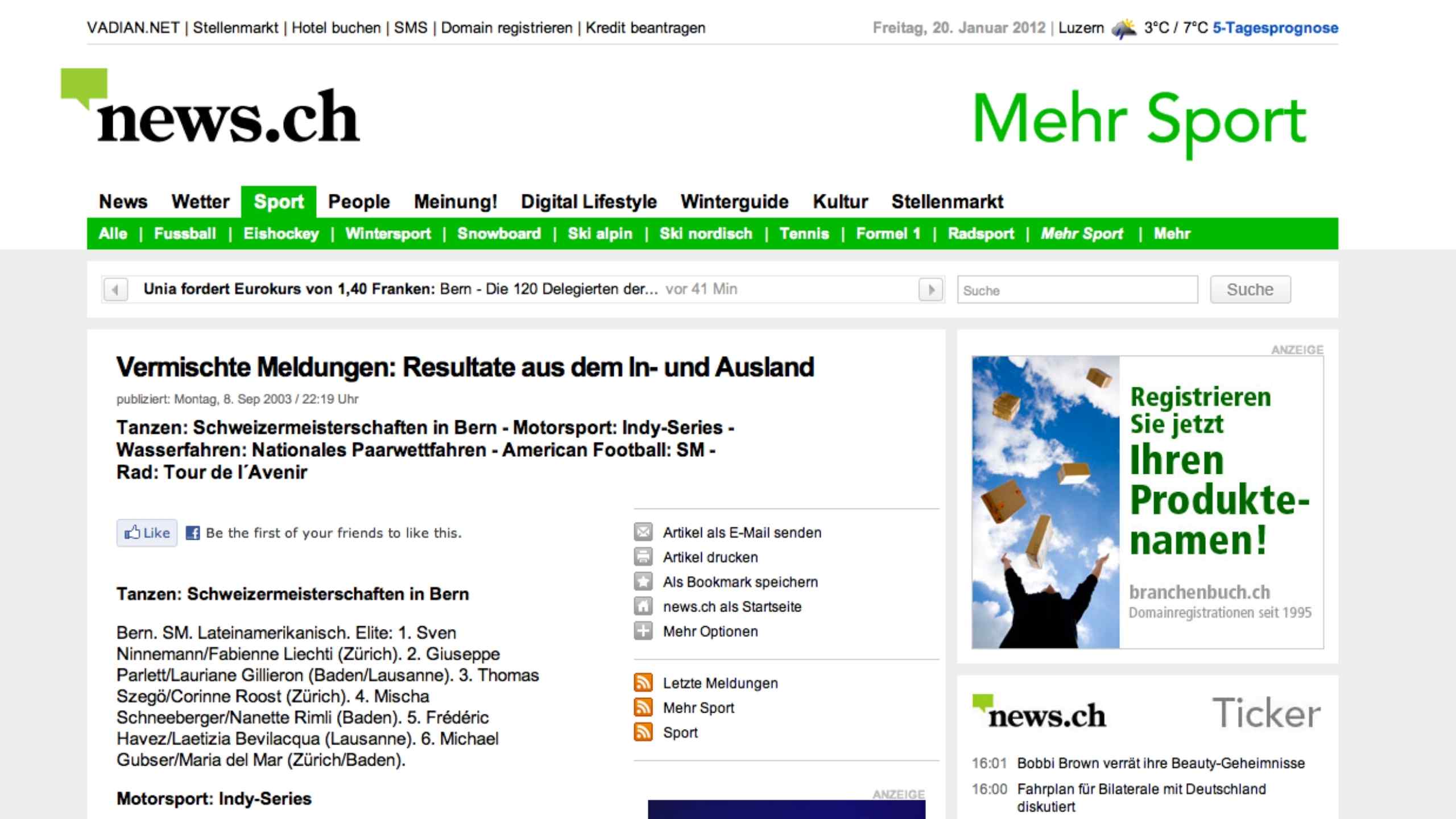Select Eishockey in the sport submenu
1456x819 pixels.
click(x=281, y=233)
